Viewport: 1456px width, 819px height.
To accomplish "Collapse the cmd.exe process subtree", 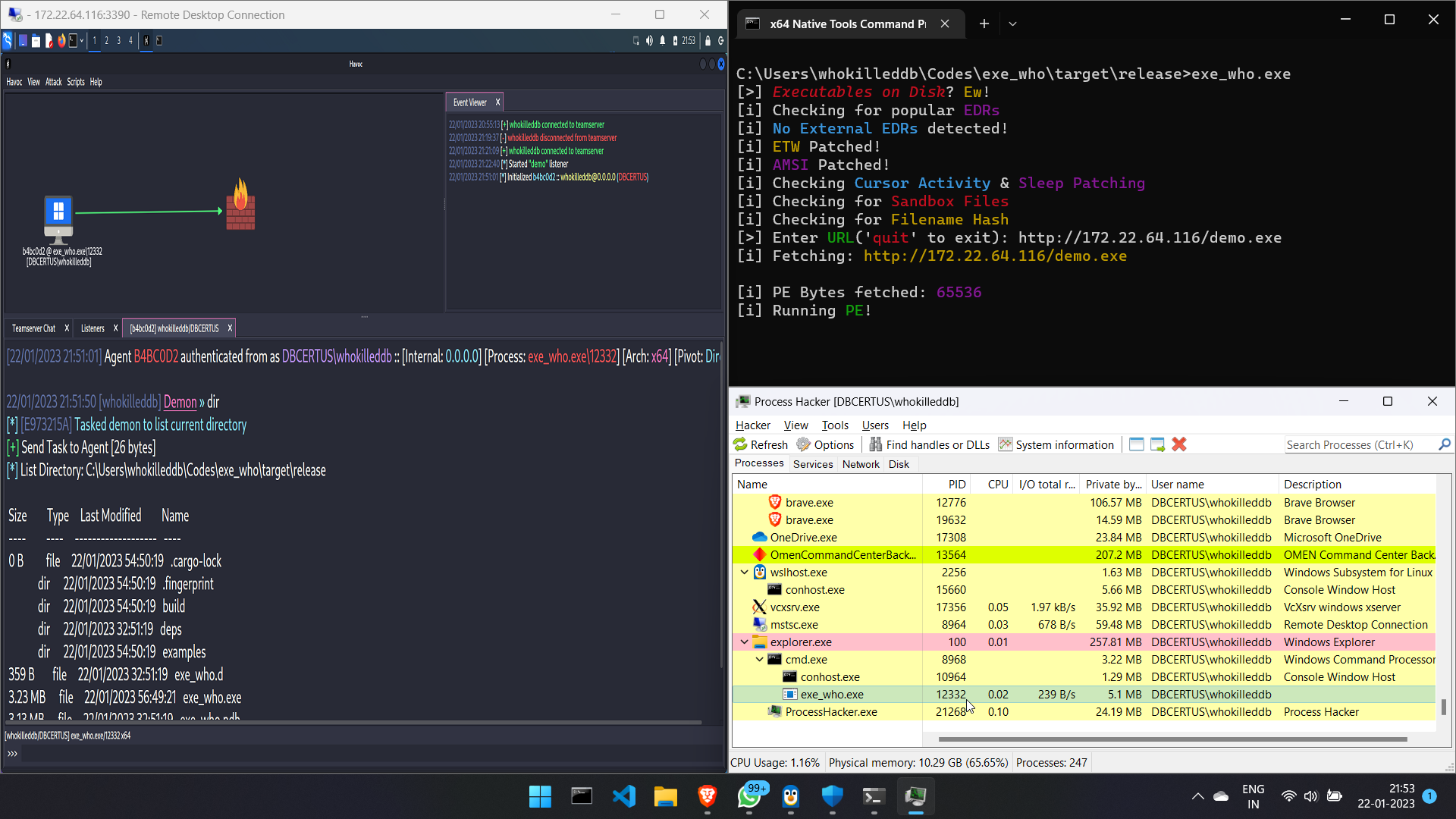I will coord(759,660).
